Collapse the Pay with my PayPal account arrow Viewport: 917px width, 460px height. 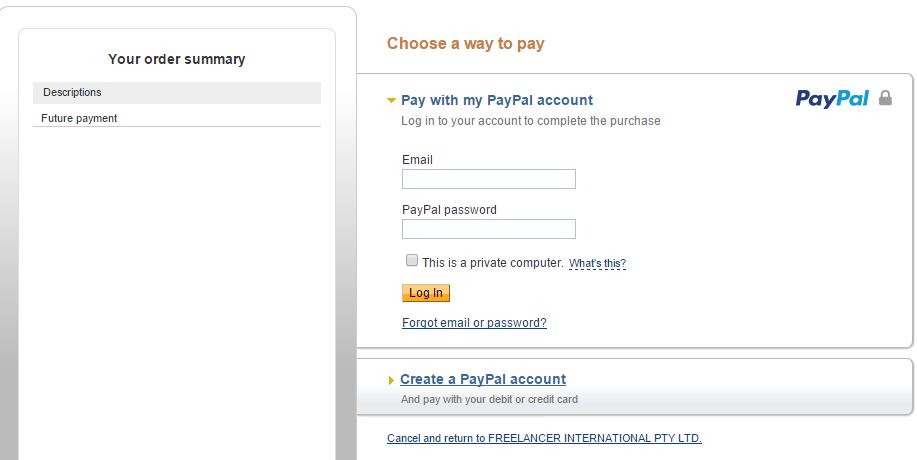(x=392, y=100)
